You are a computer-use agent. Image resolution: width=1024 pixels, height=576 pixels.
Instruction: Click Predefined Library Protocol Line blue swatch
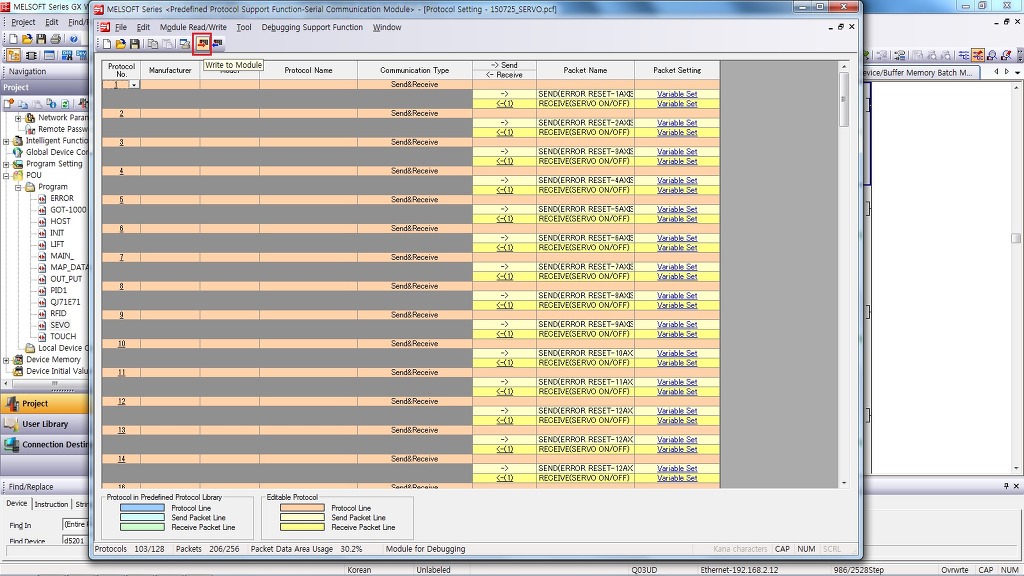(142, 508)
